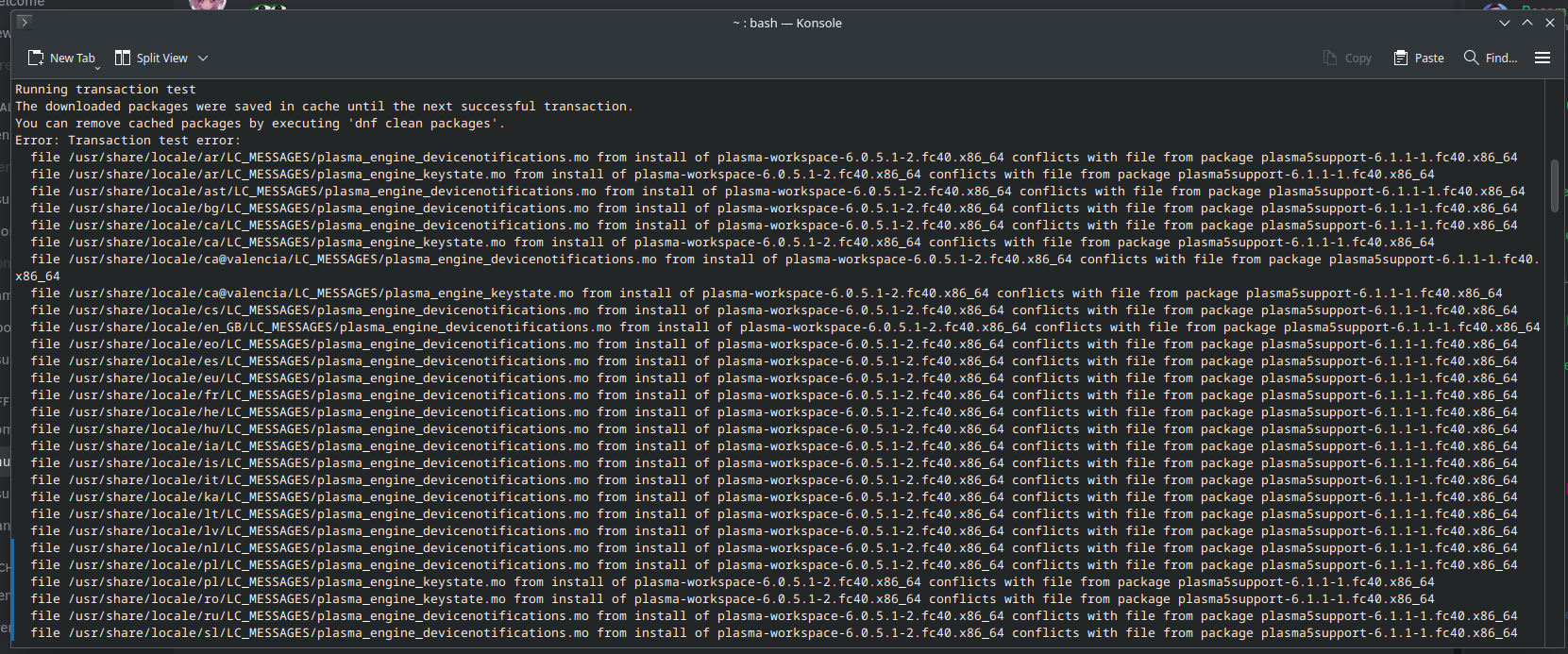Screen dimensions: 1568x654
Task: Click the locale/it devicenotifications.mo conflict line
Action: [x=774, y=480]
